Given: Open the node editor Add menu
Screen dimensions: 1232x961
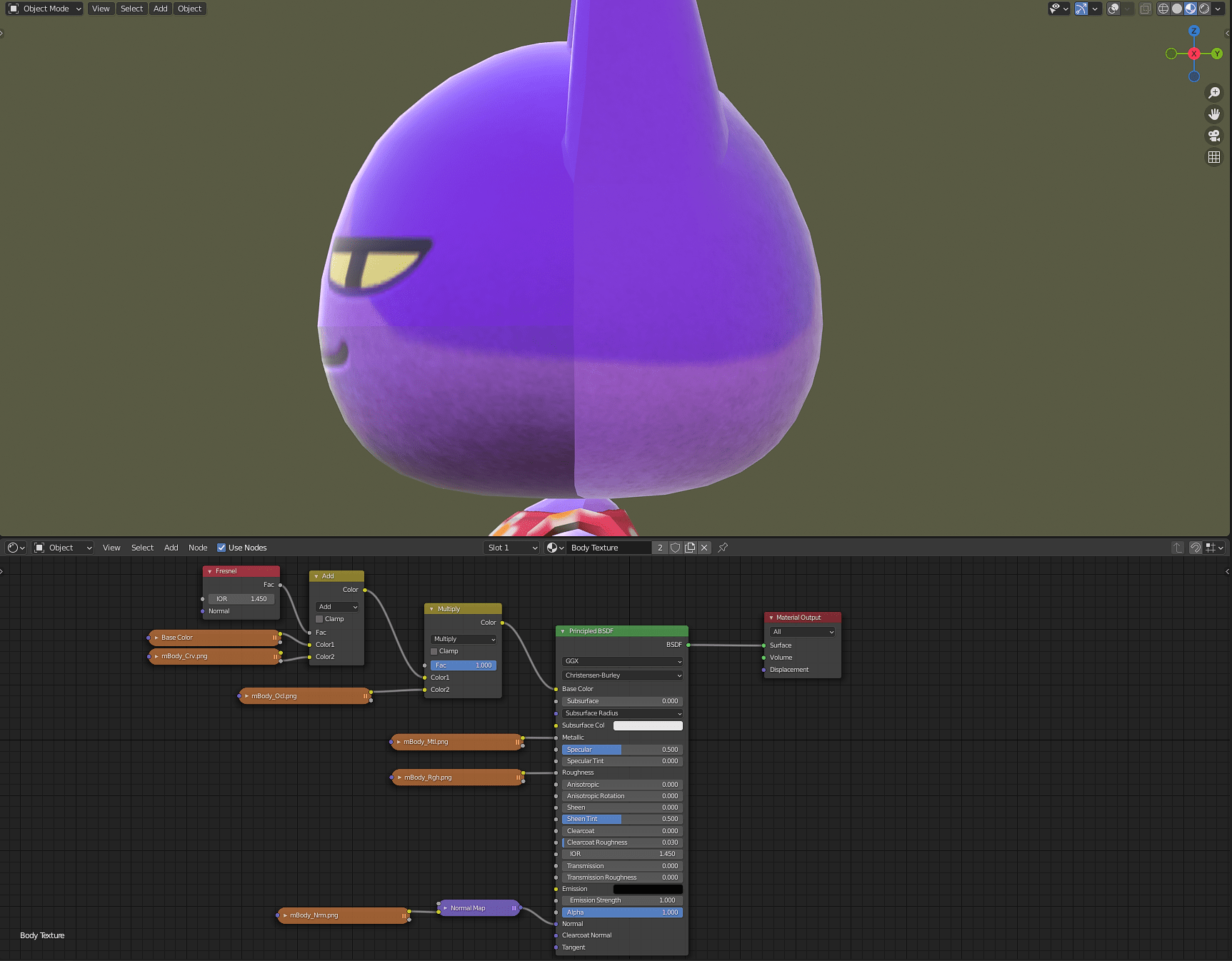Looking at the screenshot, I should click(171, 548).
